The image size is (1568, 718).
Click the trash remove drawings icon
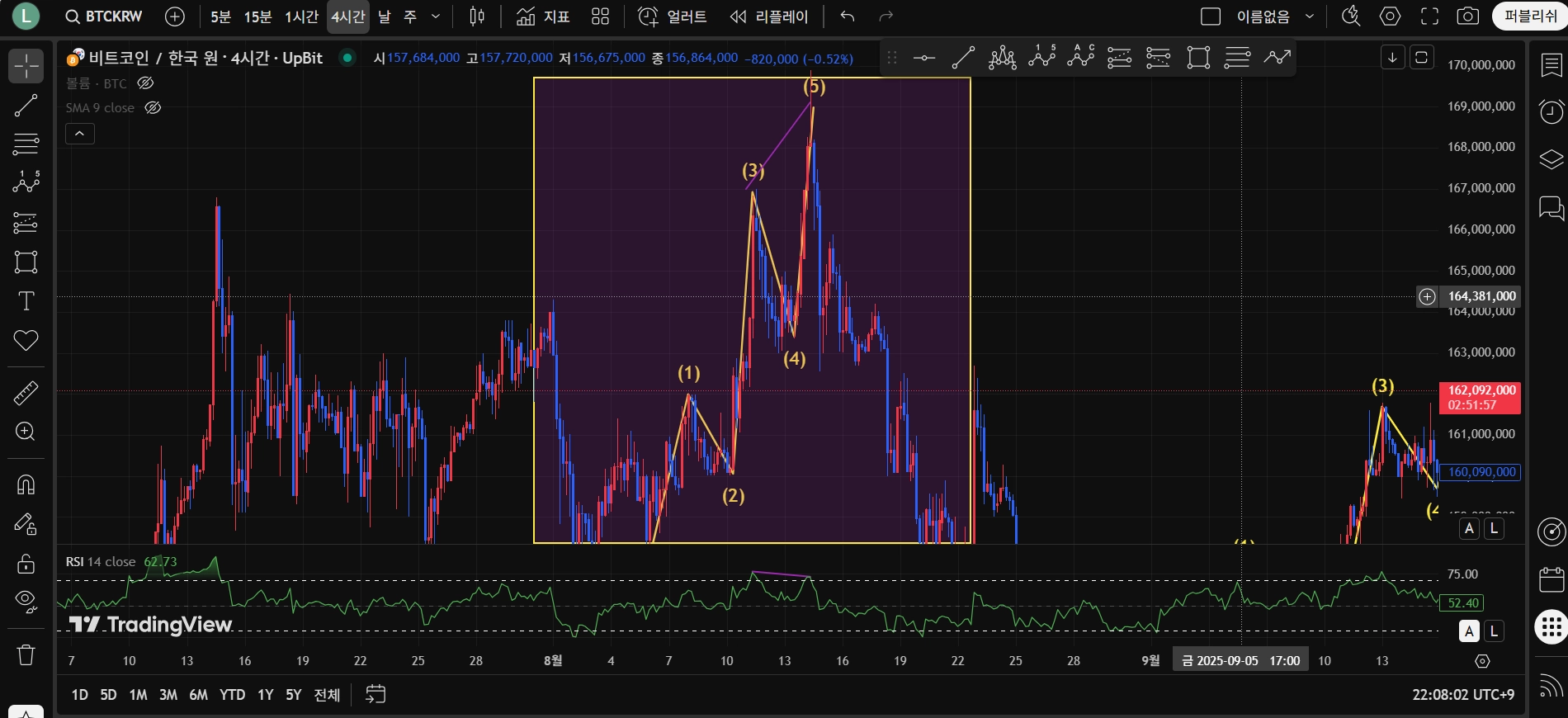coord(26,655)
